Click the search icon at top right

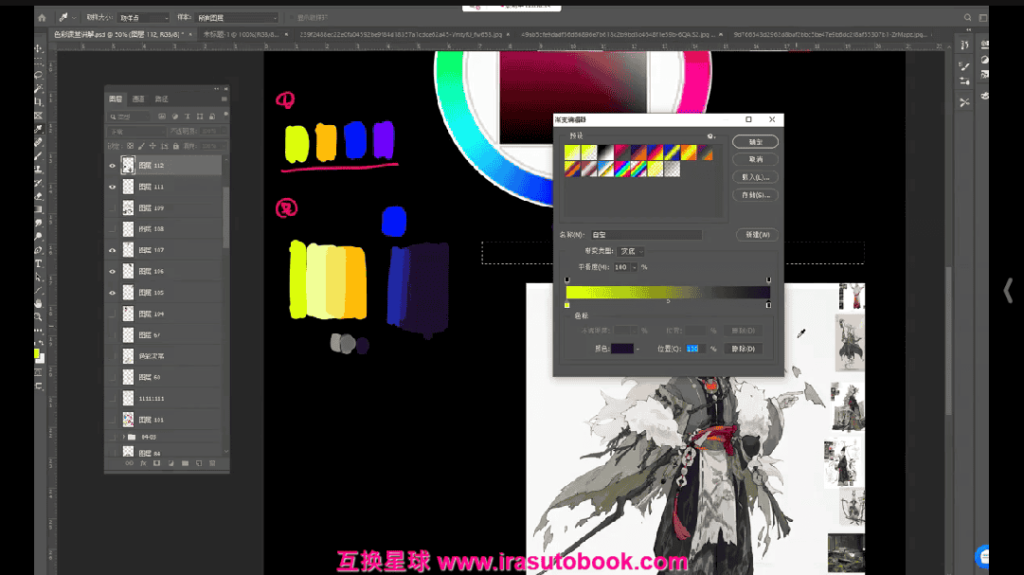coord(967,18)
